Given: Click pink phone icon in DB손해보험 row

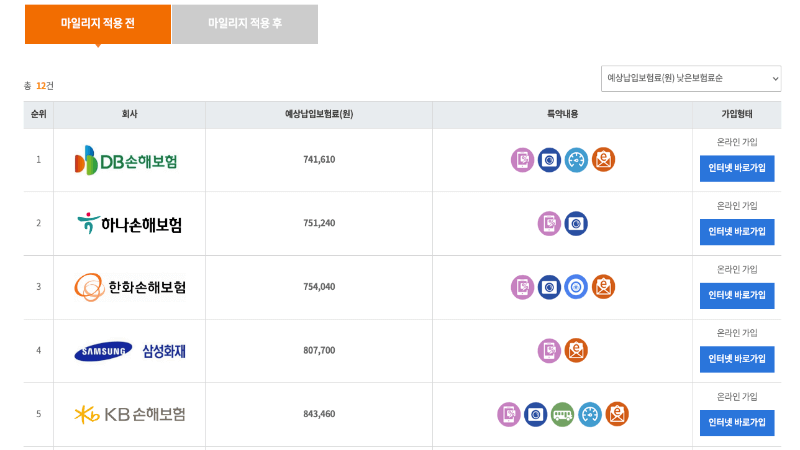Looking at the screenshot, I should pos(522,160).
